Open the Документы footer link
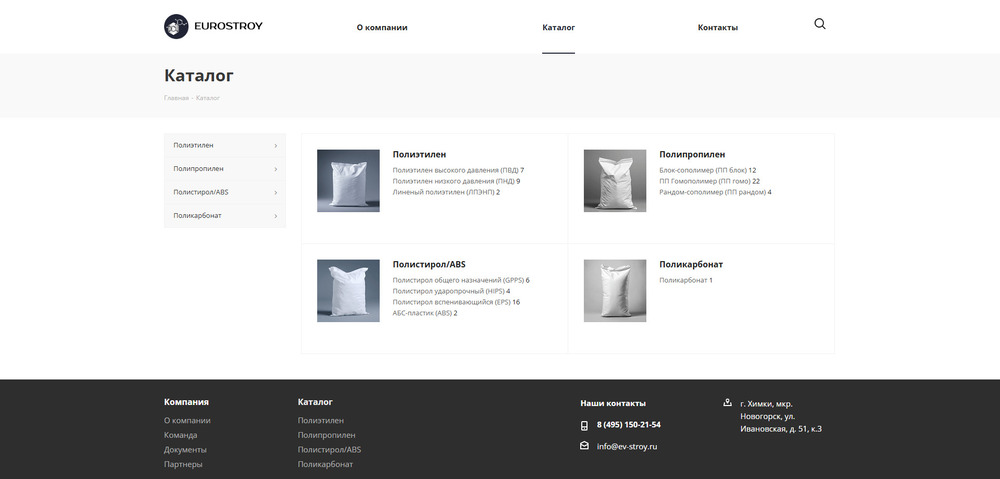This screenshot has height=479, width=1000. coord(185,450)
